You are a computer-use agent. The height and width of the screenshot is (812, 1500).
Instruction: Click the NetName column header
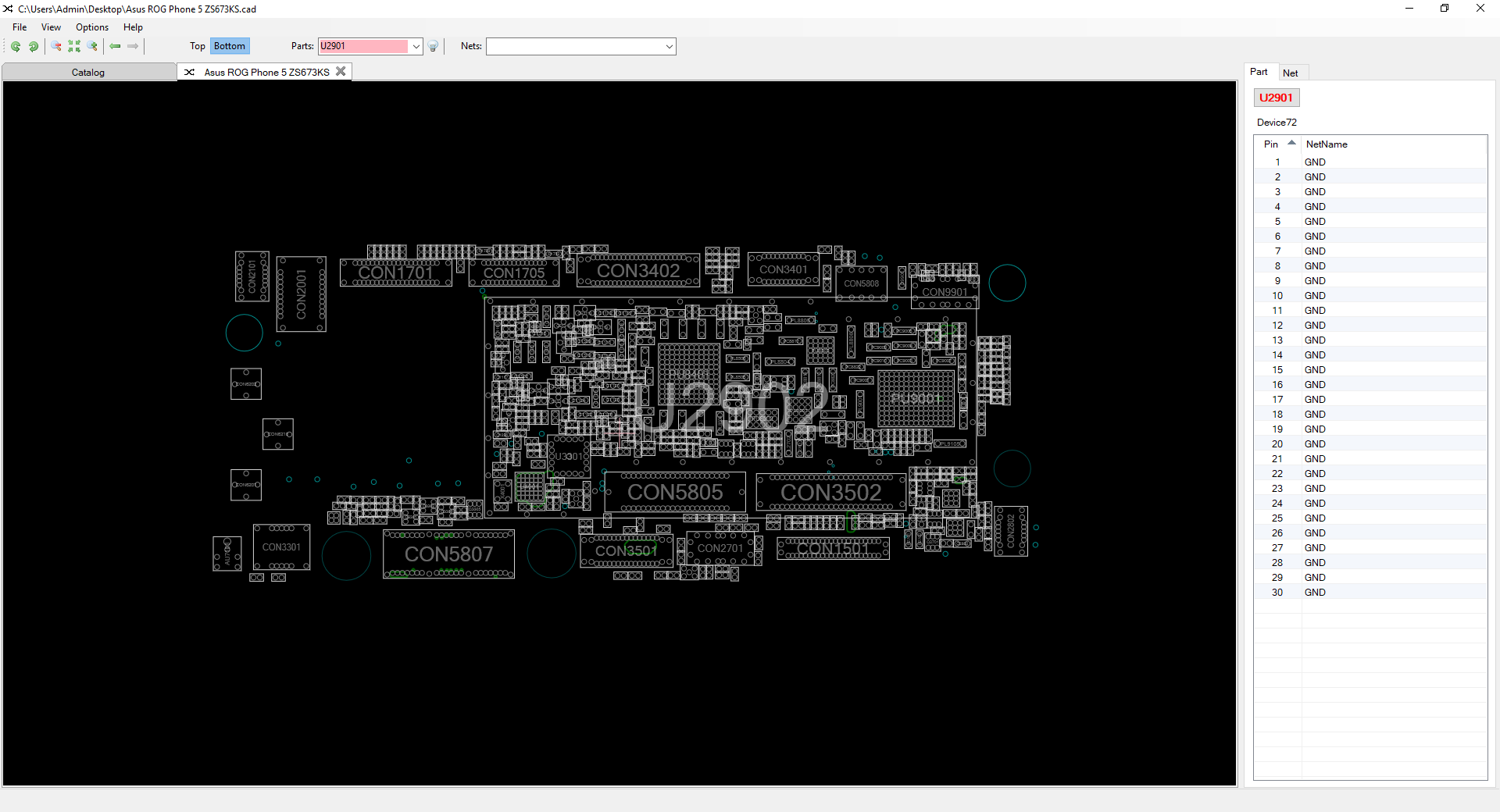1327,144
